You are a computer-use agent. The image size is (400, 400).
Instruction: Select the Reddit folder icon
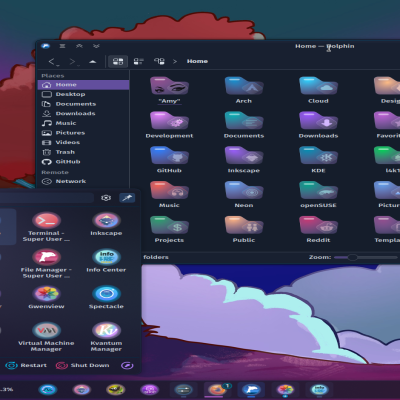click(318, 225)
